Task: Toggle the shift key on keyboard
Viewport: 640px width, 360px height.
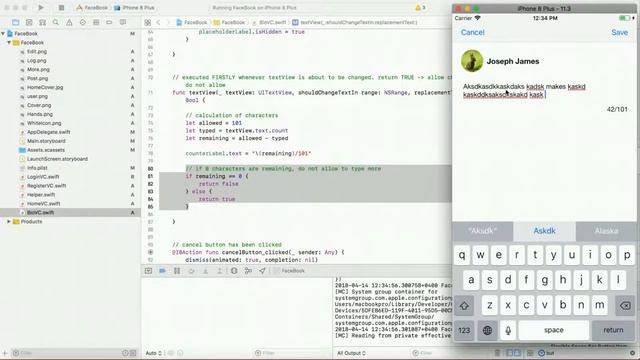Action: [x=464, y=305]
